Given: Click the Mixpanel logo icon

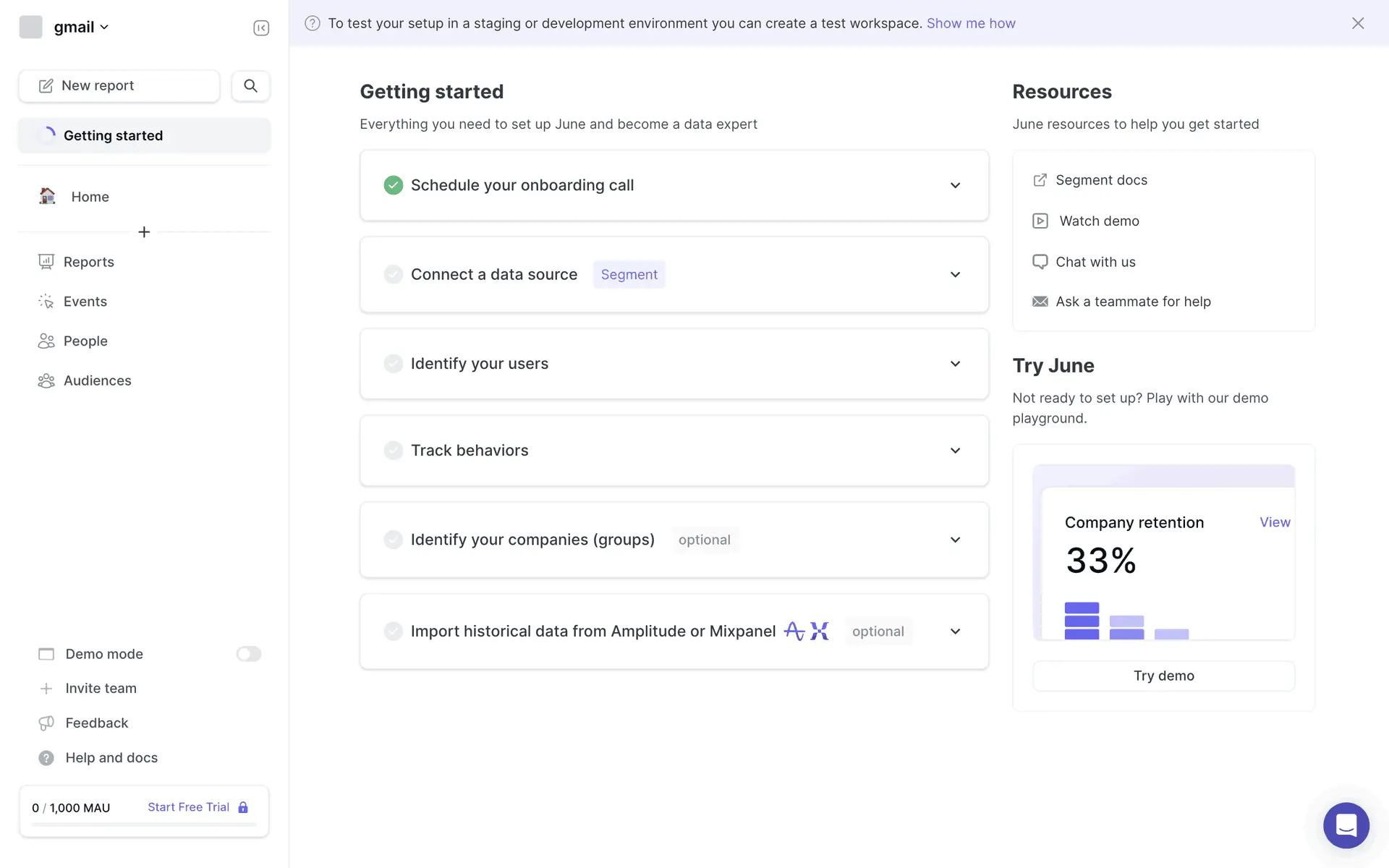Looking at the screenshot, I should click(820, 631).
